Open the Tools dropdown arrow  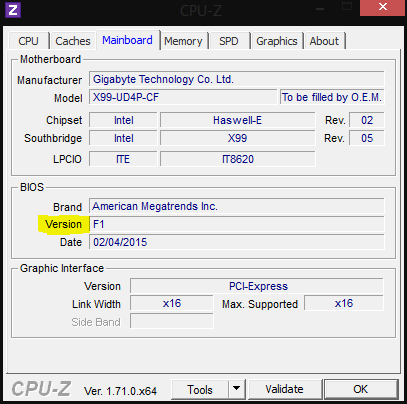pyautogui.click(x=237, y=389)
